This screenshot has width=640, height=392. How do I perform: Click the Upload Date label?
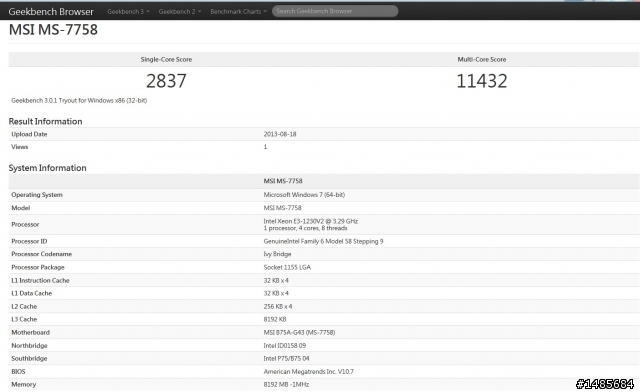coord(29,134)
